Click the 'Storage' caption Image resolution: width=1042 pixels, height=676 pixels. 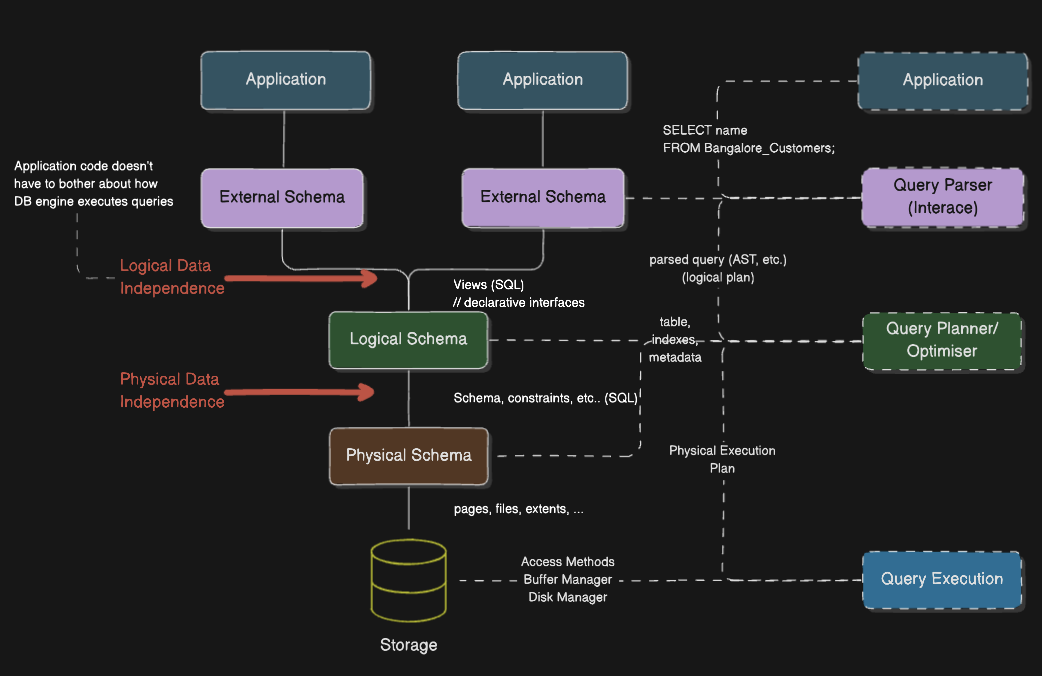[408, 645]
